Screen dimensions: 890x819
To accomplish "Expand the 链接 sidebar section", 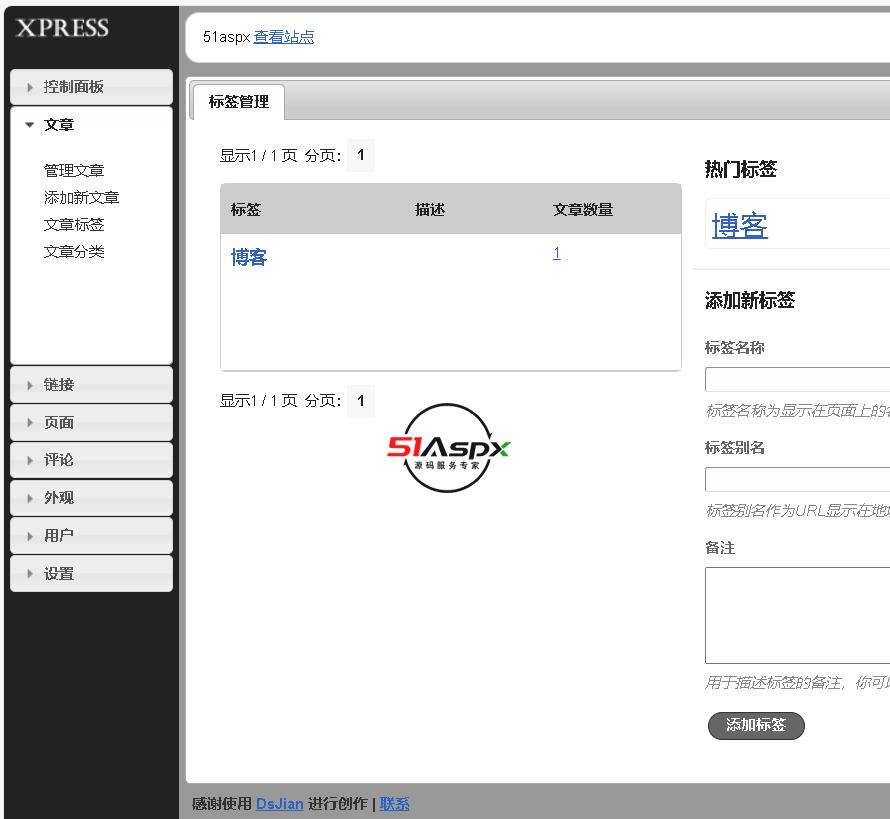I will click(x=91, y=385).
